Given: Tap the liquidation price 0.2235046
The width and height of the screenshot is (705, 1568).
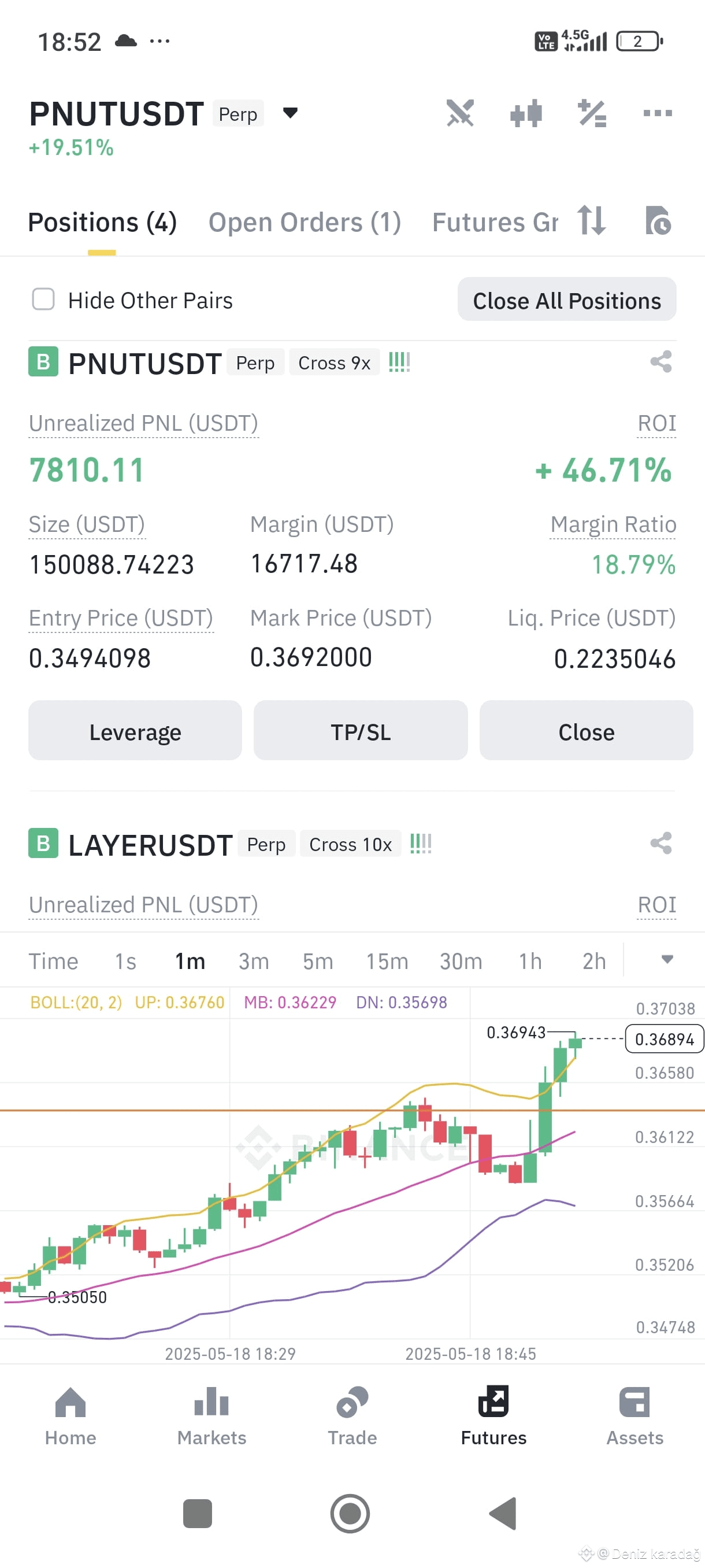Looking at the screenshot, I should pyautogui.click(x=614, y=659).
